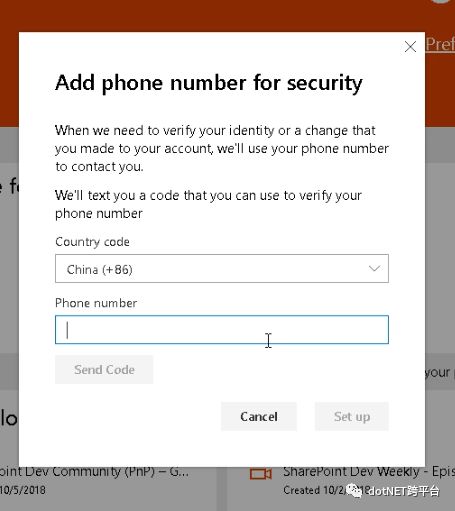Click the Phone number label
The image size is (455, 511).
96,303
